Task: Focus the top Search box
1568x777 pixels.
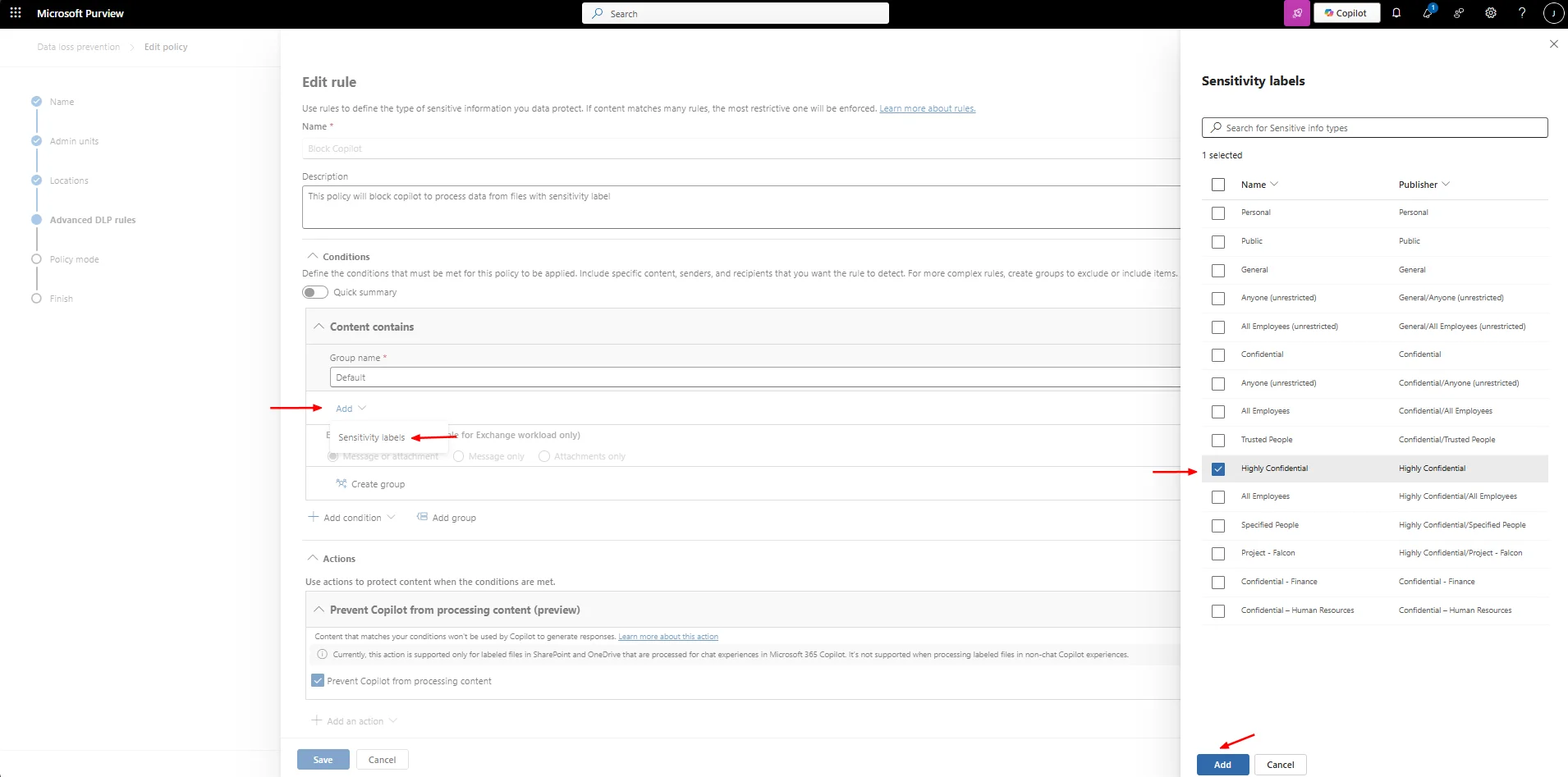Action: pos(736,13)
